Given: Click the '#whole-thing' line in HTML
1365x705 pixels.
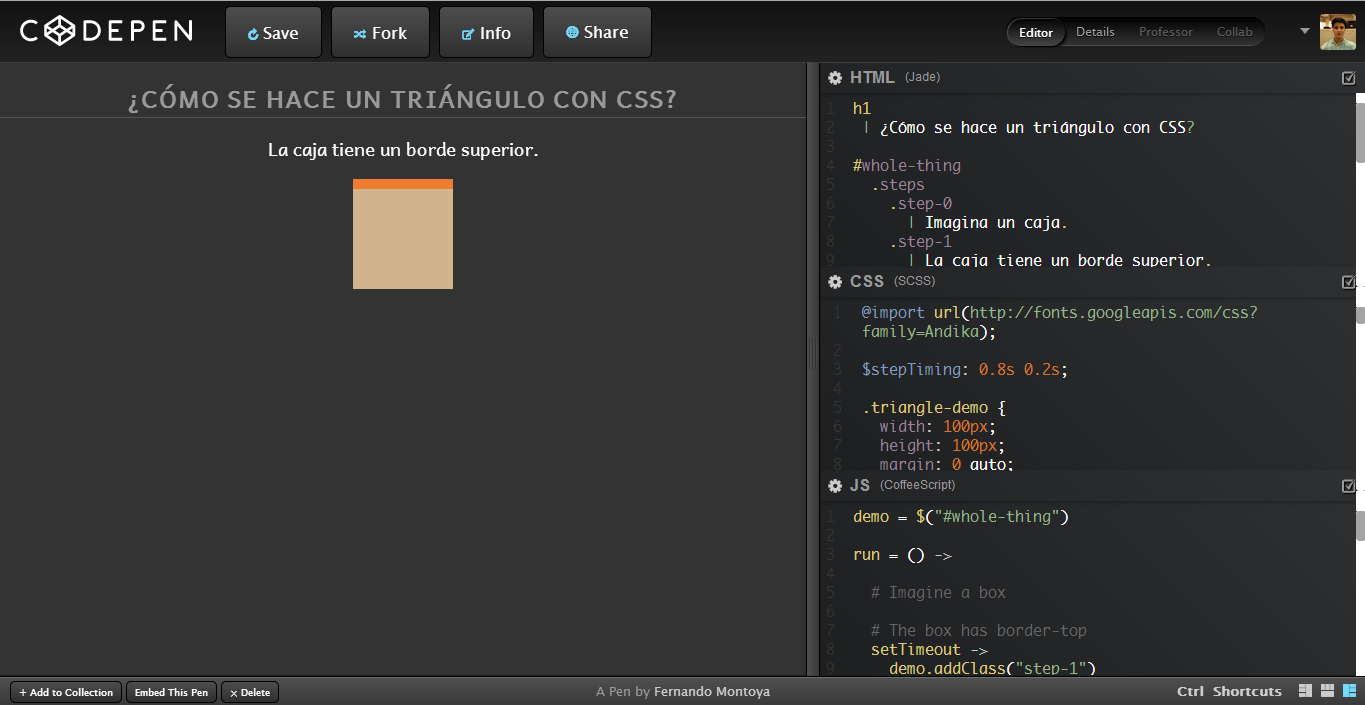Looking at the screenshot, I should click(907, 166).
